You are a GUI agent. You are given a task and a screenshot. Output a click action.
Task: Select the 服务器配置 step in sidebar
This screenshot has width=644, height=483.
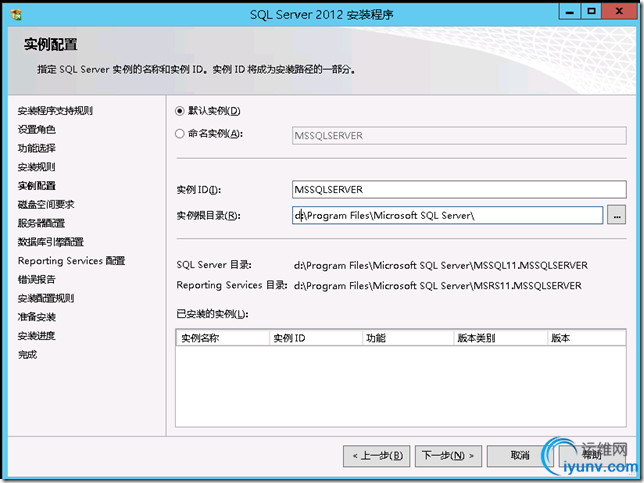(x=41, y=223)
